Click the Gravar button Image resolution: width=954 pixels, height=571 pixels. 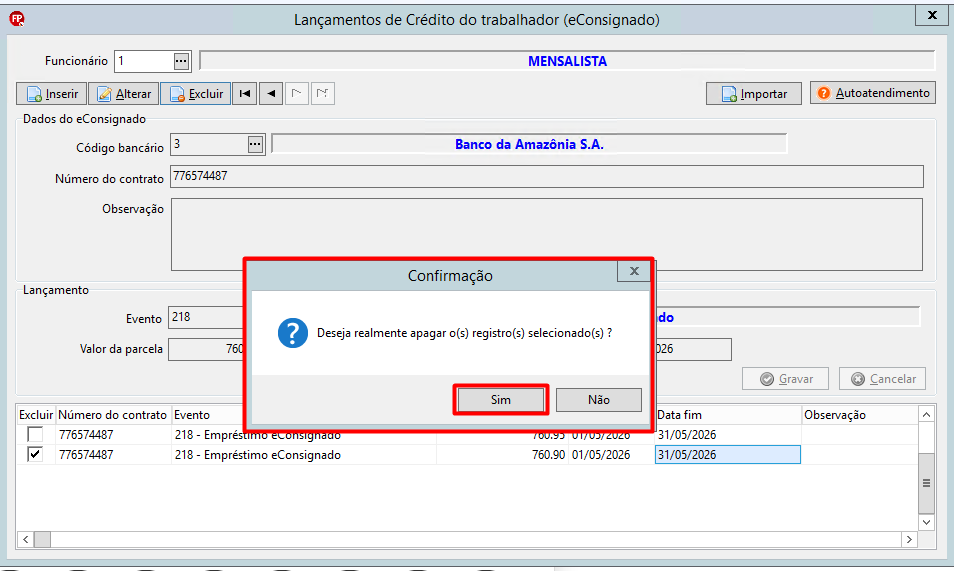point(785,379)
